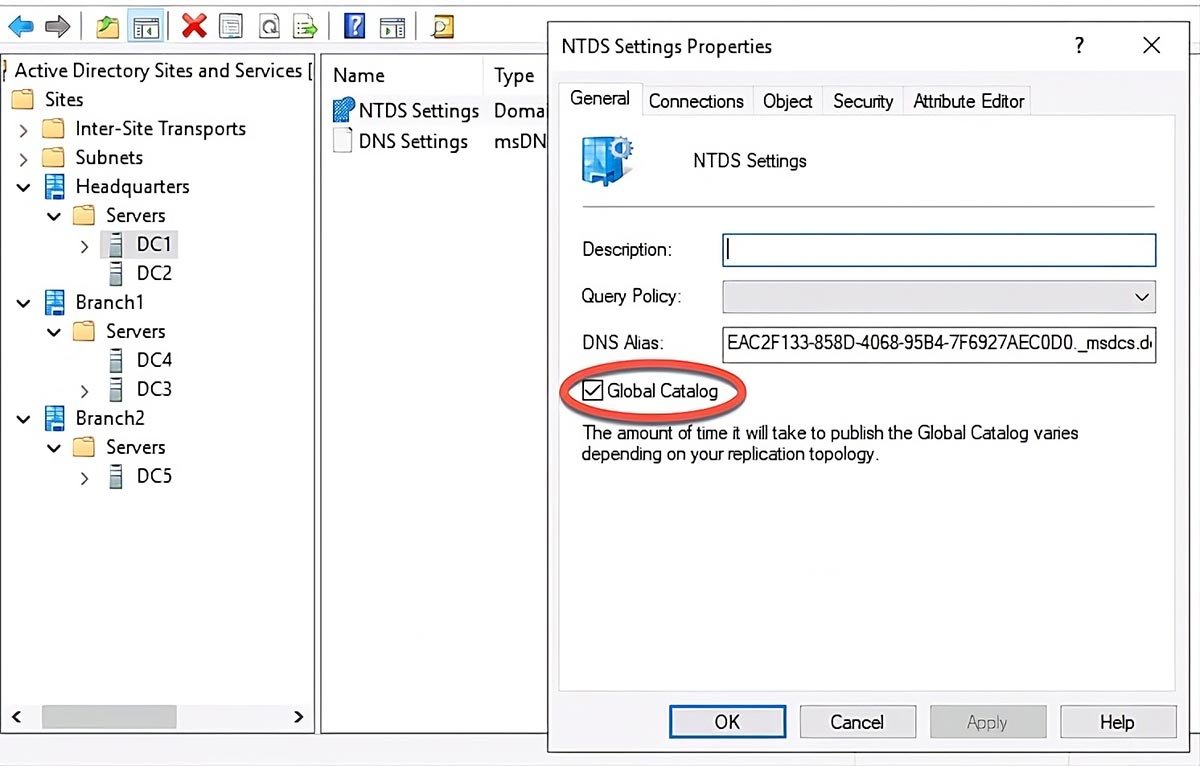The image size is (1200, 766).
Task: Click the OK button
Action: click(x=727, y=721)
